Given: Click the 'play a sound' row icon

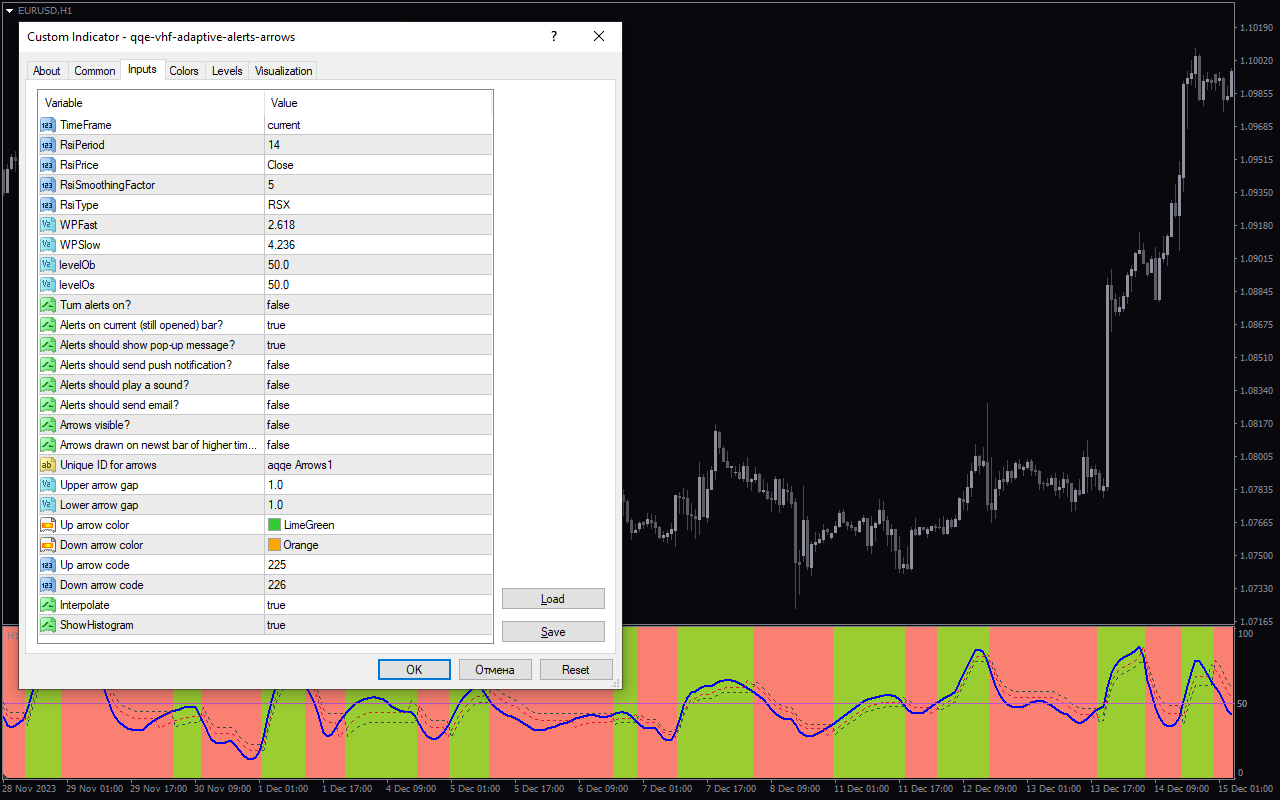Looking at the screenshot, I should (x=48, y=385).
